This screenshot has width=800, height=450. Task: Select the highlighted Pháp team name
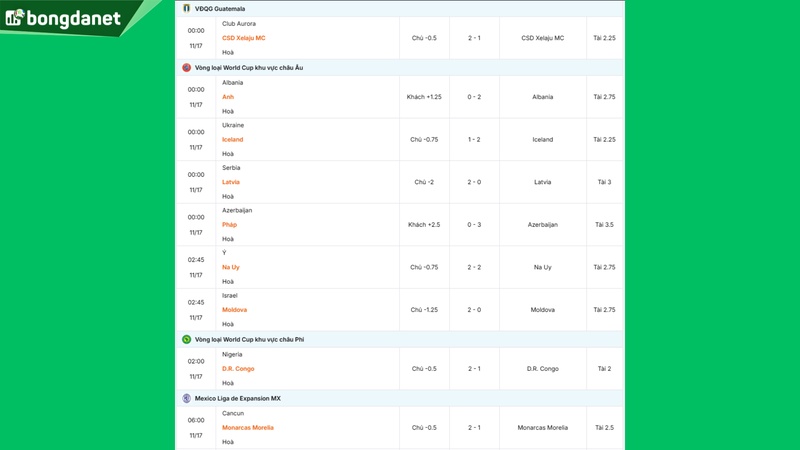pyautogui.click(x=230, y=225)
